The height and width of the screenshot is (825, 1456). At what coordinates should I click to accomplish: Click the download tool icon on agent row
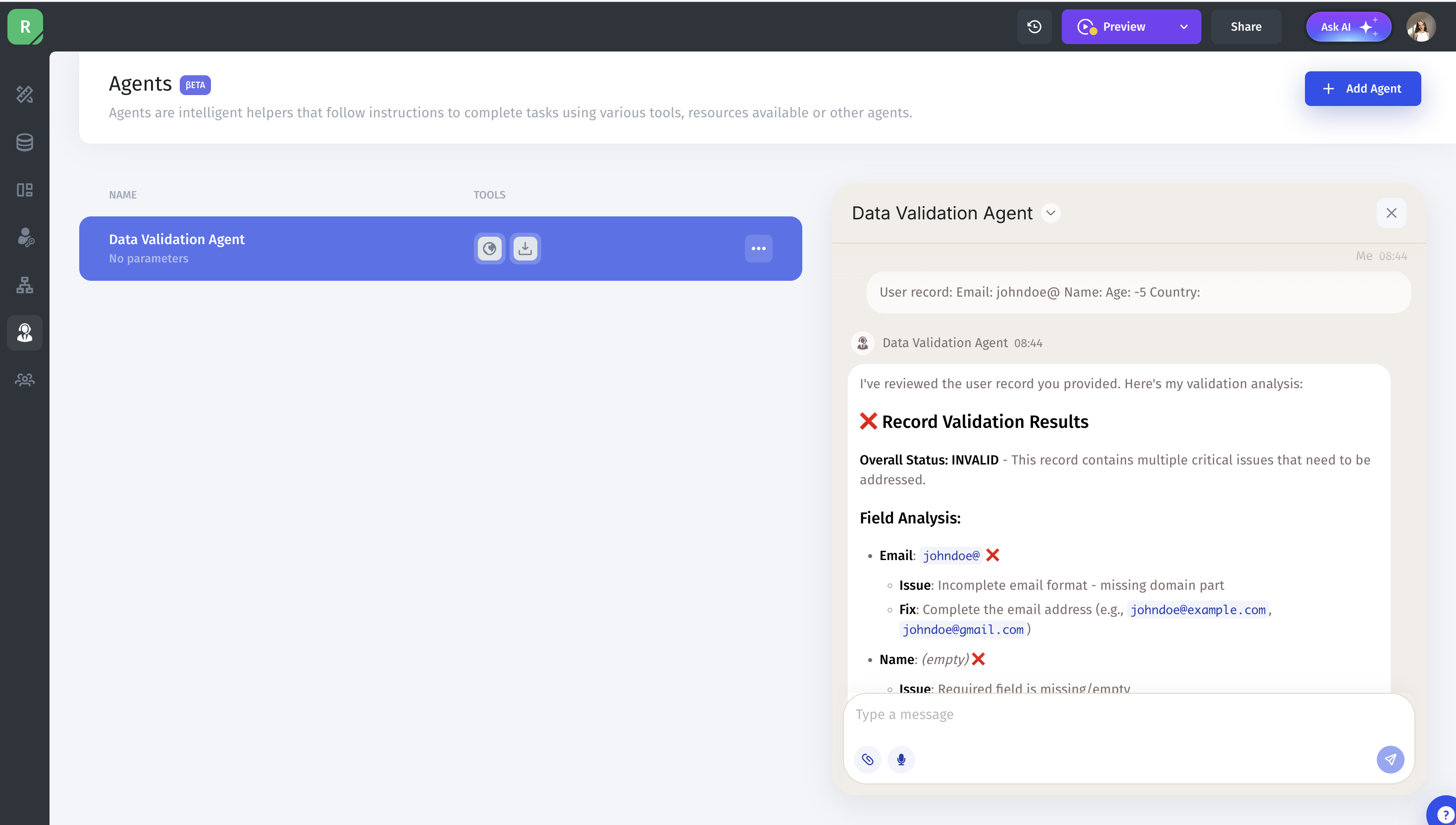pyautogui.click(x=525, y=248)
